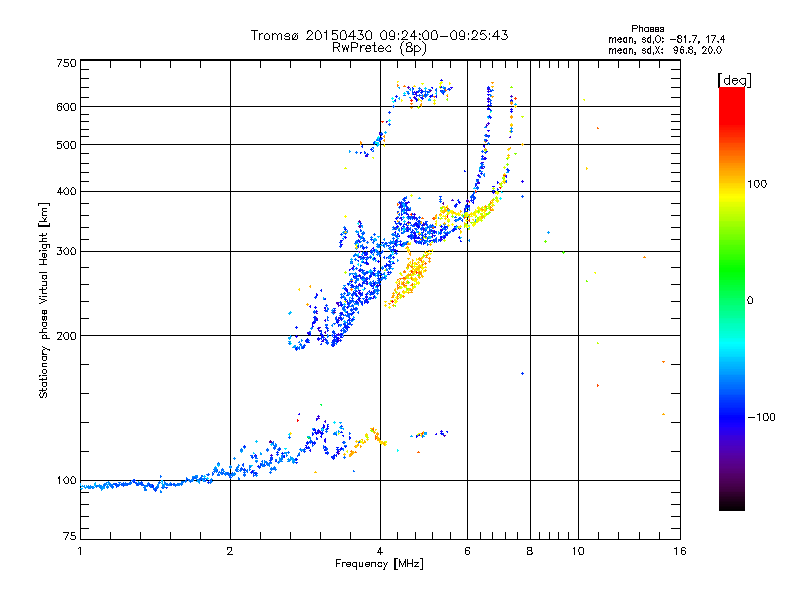Image resolution: width=800 pixels, height=600 pixels.
Task: Click the x-axis tick label '6'
Action: tap(467, 551)
